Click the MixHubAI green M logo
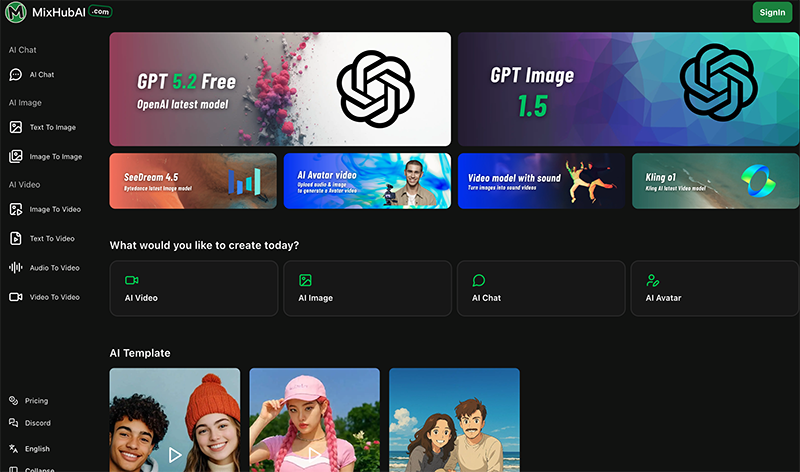This screenshot has width=800, height=472. (x=15, y=12)
